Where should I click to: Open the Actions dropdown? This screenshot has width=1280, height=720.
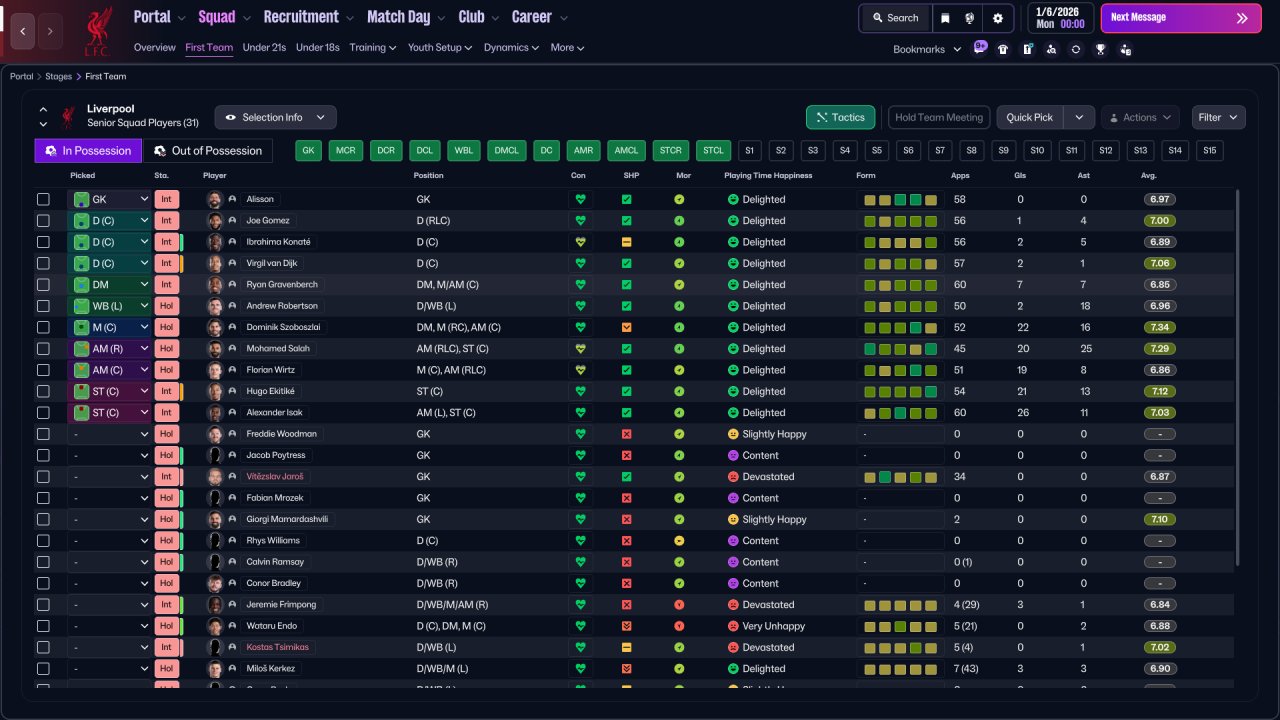pyautogui.click(x=1140, y=117)
